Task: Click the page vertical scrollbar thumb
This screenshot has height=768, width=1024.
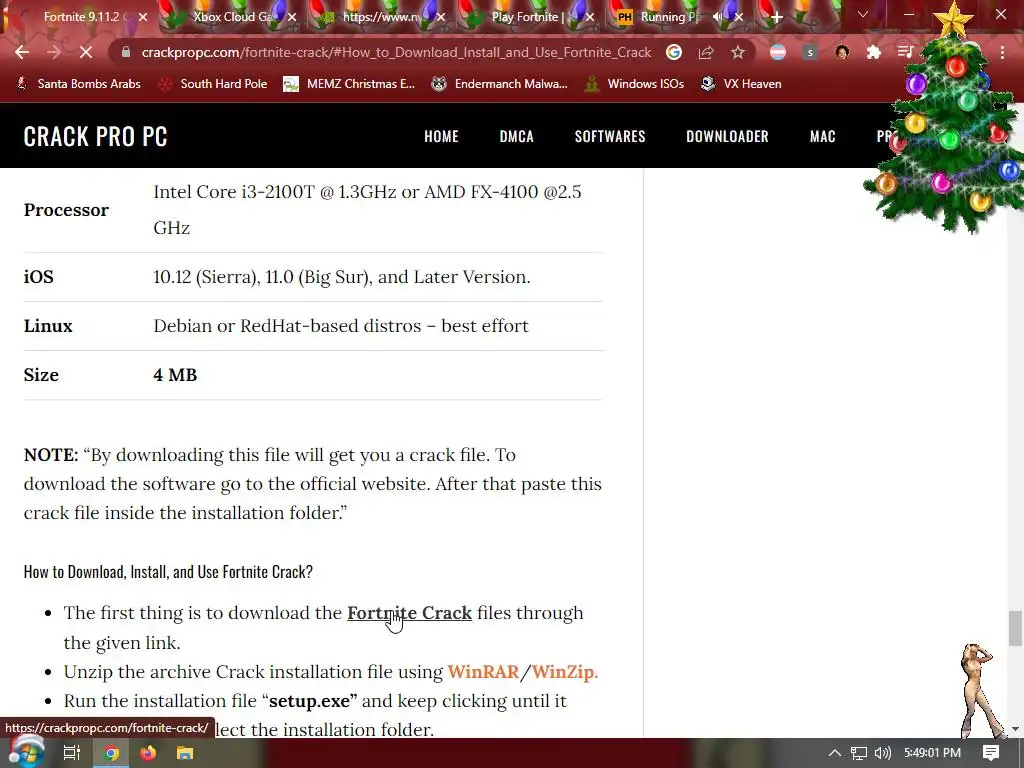Action: pos(1015,628)
